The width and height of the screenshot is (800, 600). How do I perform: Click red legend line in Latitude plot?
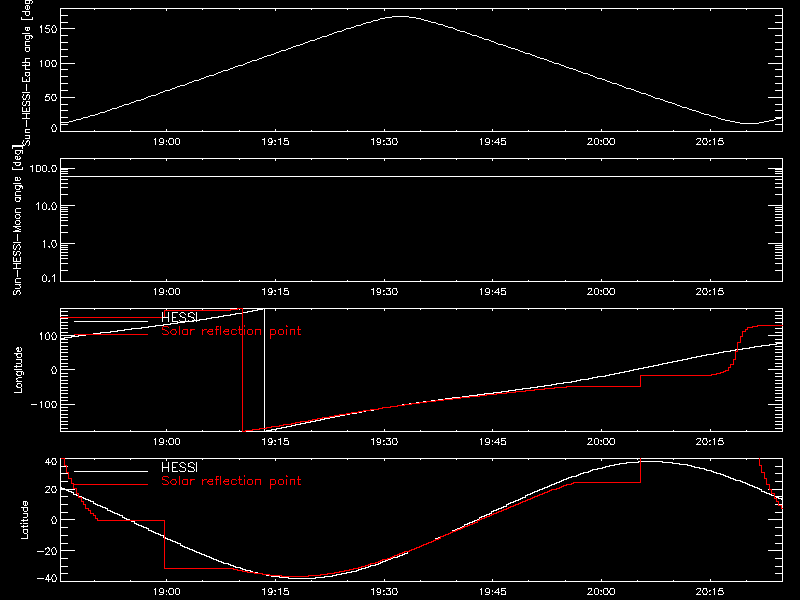point(111,485)
